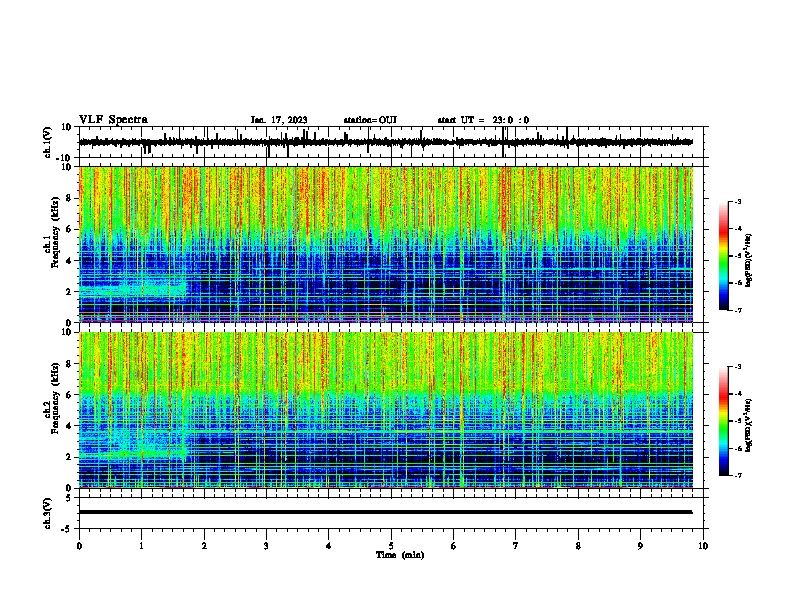Click the ch.2 "Frequency (kHz)" axis label
The height and width of the screenshot is (612, 792).
tap(55, 398)
